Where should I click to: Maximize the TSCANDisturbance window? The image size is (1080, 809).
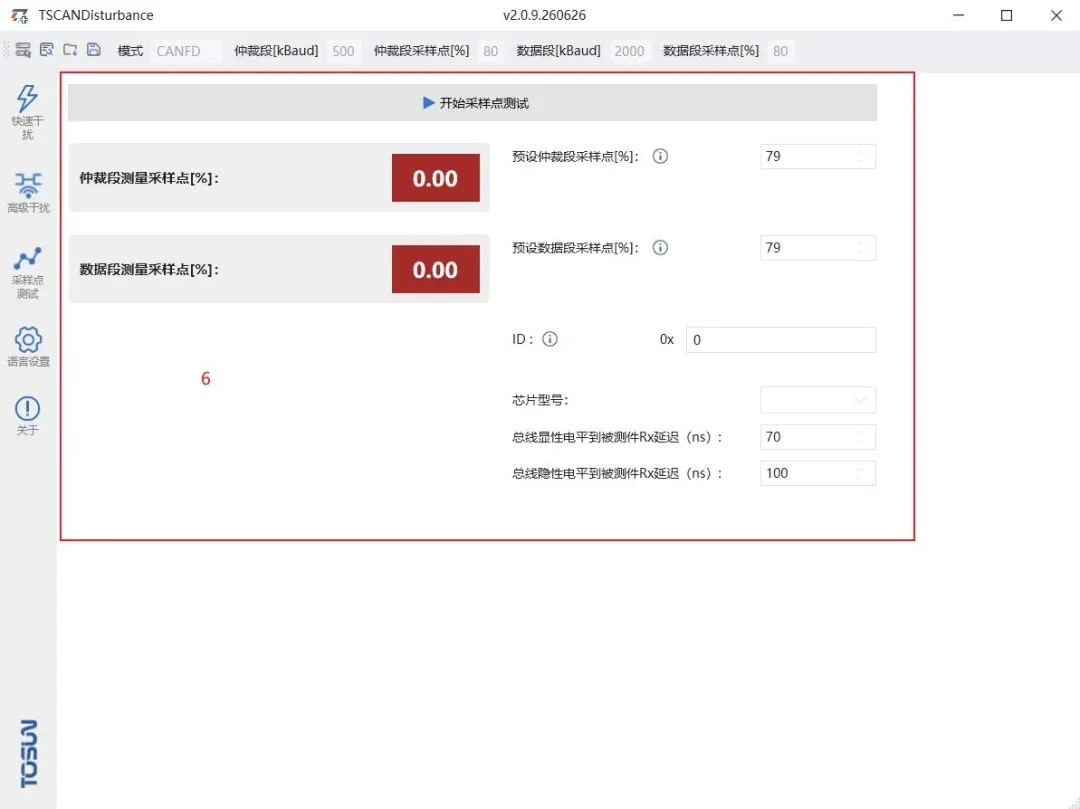(1006, 15)
